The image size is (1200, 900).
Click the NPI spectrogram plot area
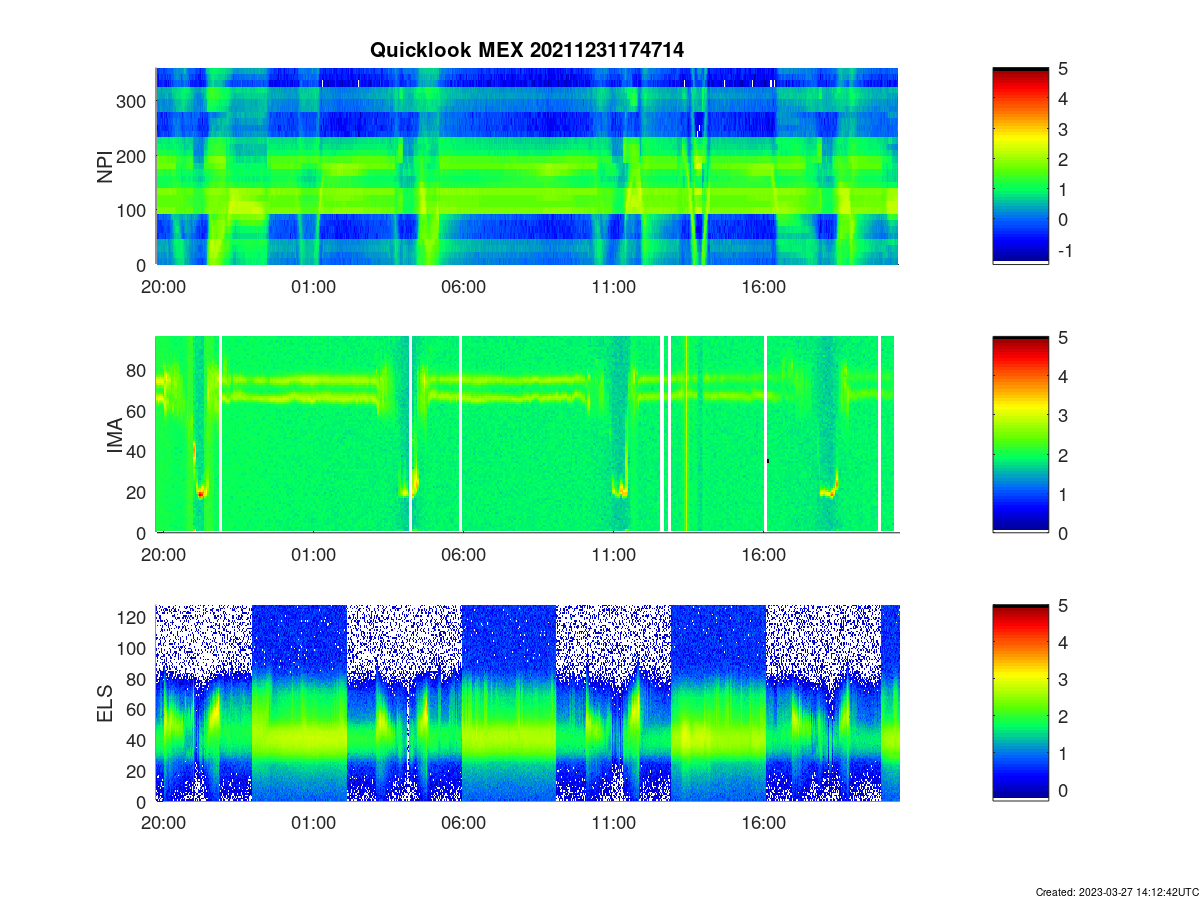[527, 166]
